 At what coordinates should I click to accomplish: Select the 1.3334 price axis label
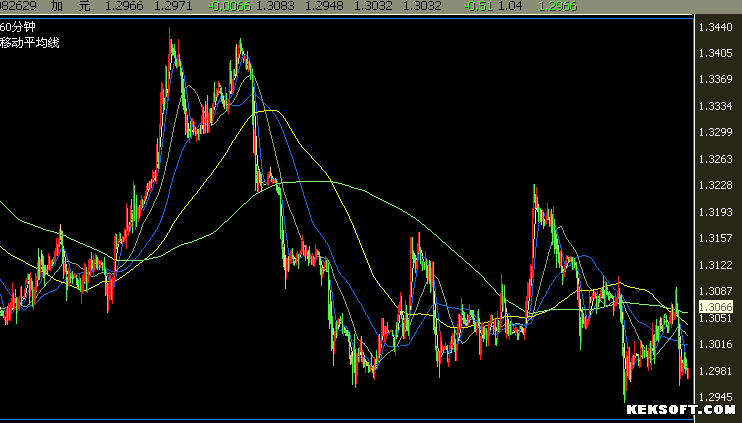click(716, 106)
